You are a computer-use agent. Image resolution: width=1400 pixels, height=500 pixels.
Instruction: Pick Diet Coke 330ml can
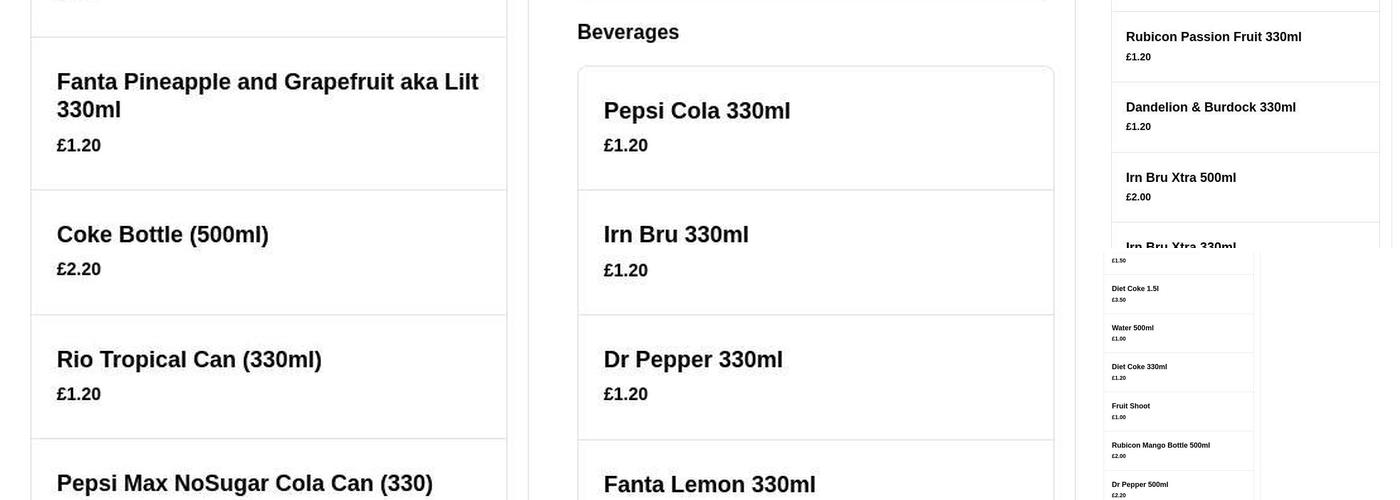coord(1139,367)
